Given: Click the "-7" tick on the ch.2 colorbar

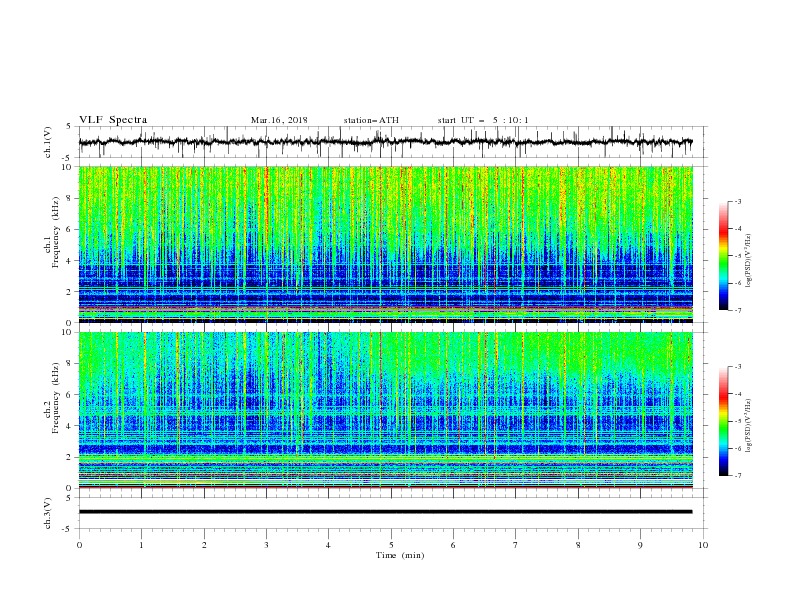Looking at the screenshot, I should [737, 476].
